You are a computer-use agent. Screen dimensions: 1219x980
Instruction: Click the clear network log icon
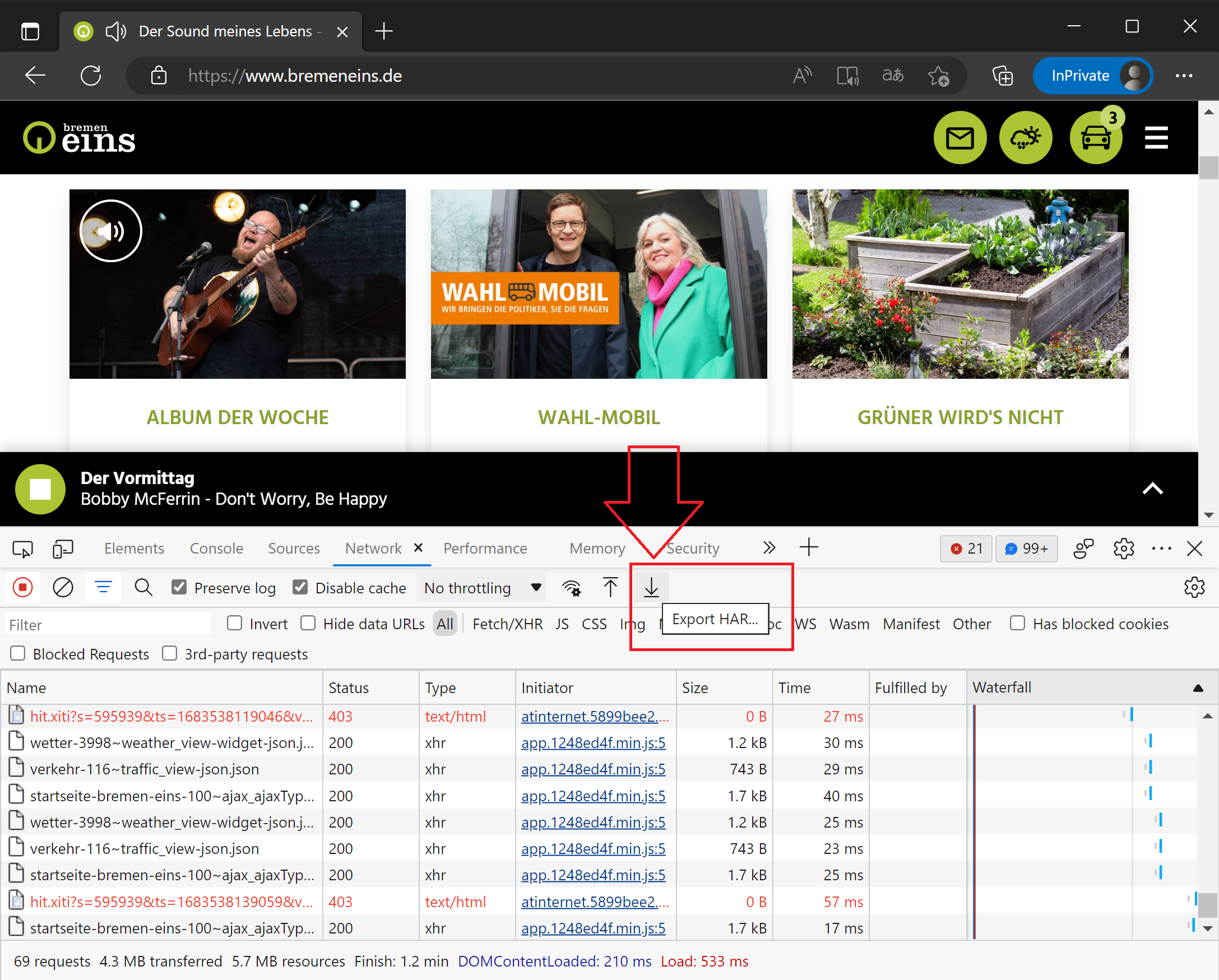(62, 589)
